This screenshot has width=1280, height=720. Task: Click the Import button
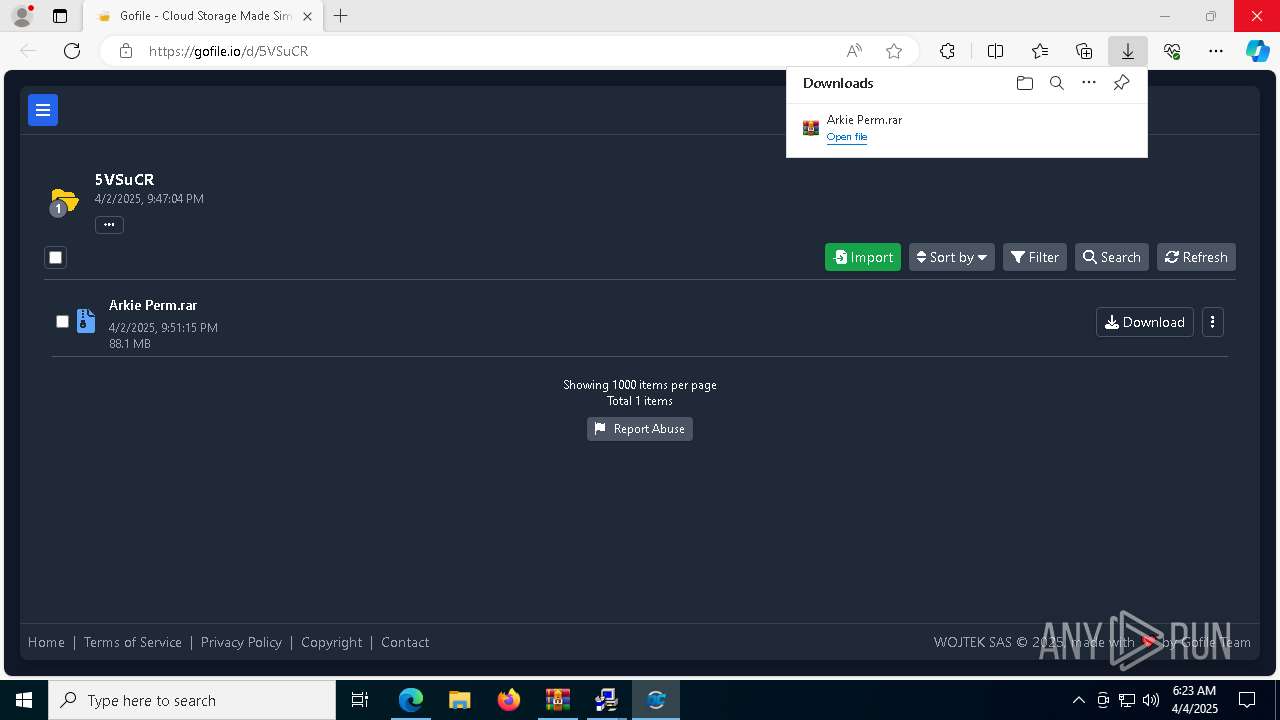[x=863, y=257]
